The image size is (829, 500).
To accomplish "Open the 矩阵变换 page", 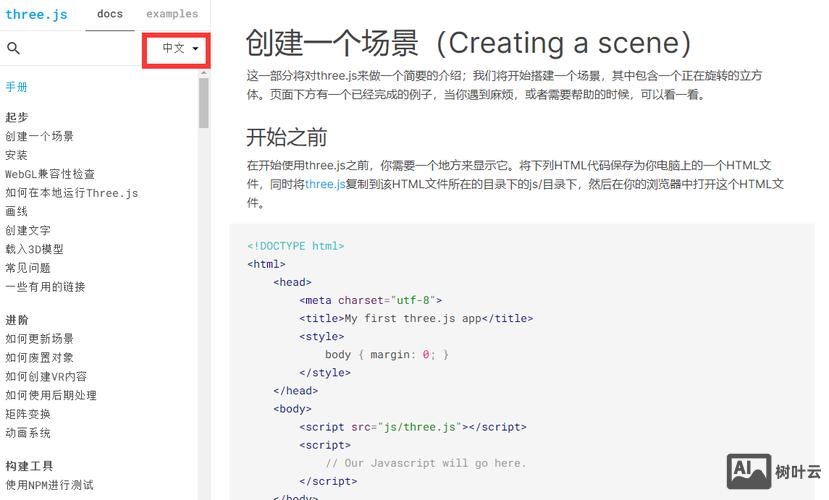I will coord(27,414).
